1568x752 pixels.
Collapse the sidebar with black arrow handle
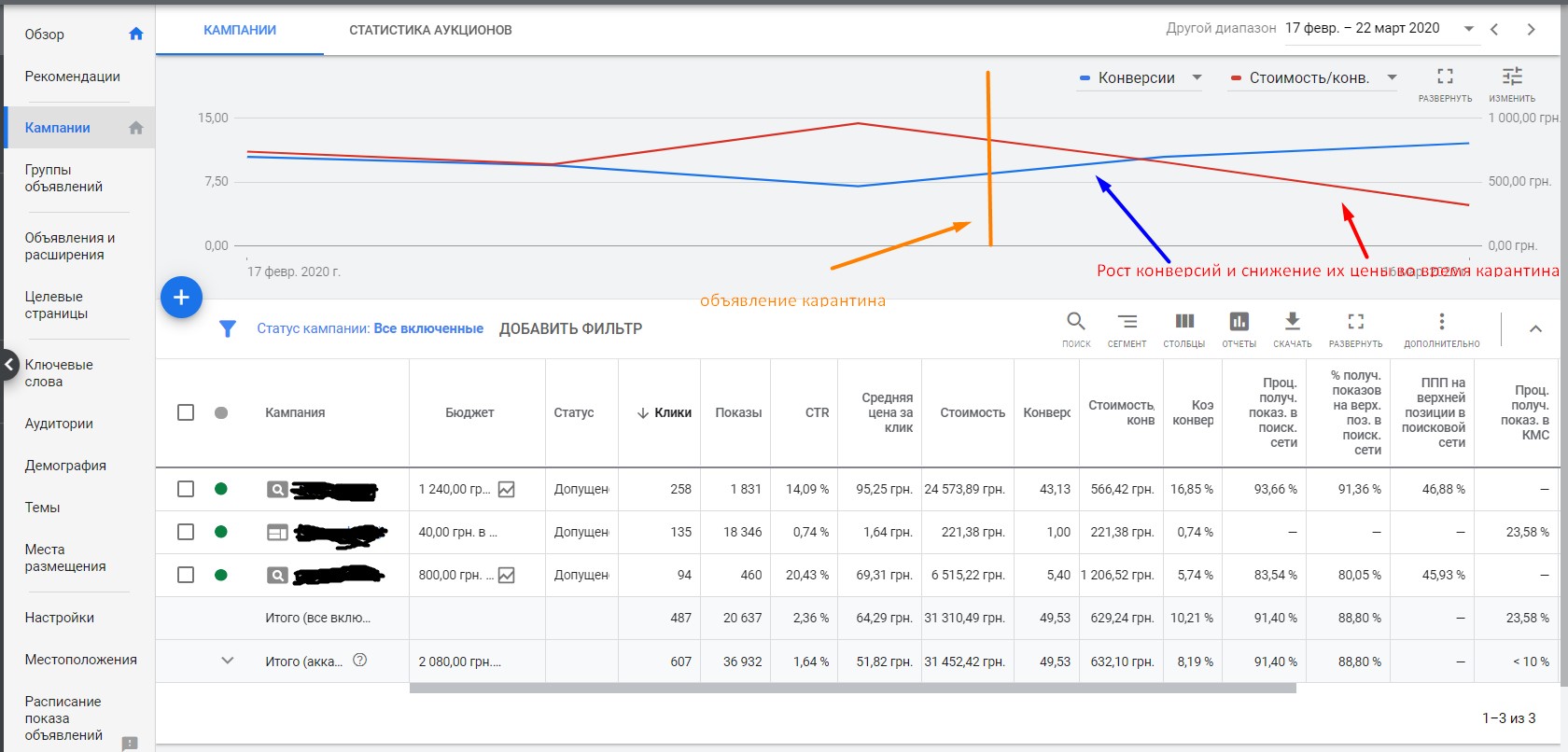(x=8, y=364)
